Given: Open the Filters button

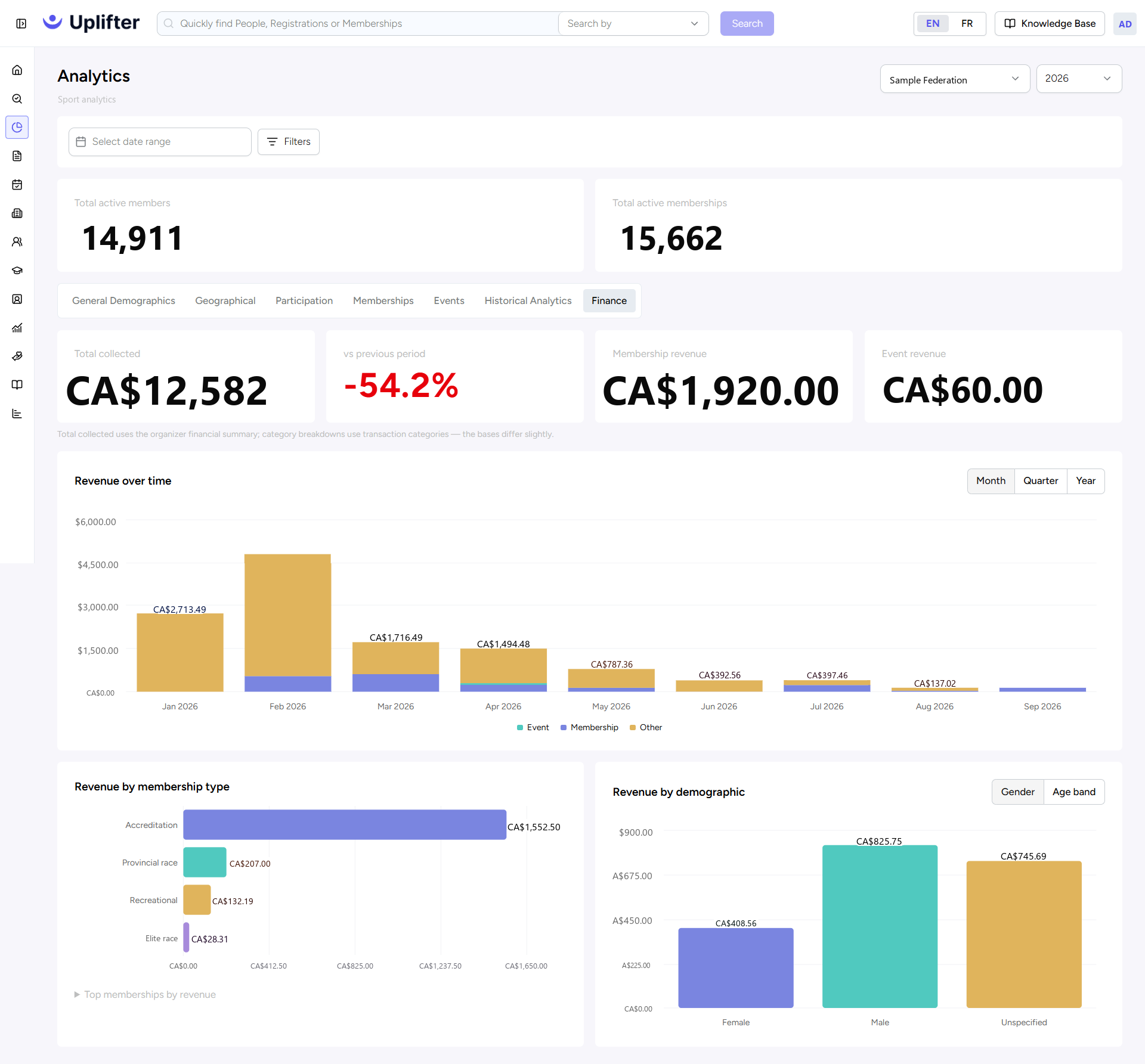Looking at the screenshot, I should pyautogui.click(x=289, y=142).
